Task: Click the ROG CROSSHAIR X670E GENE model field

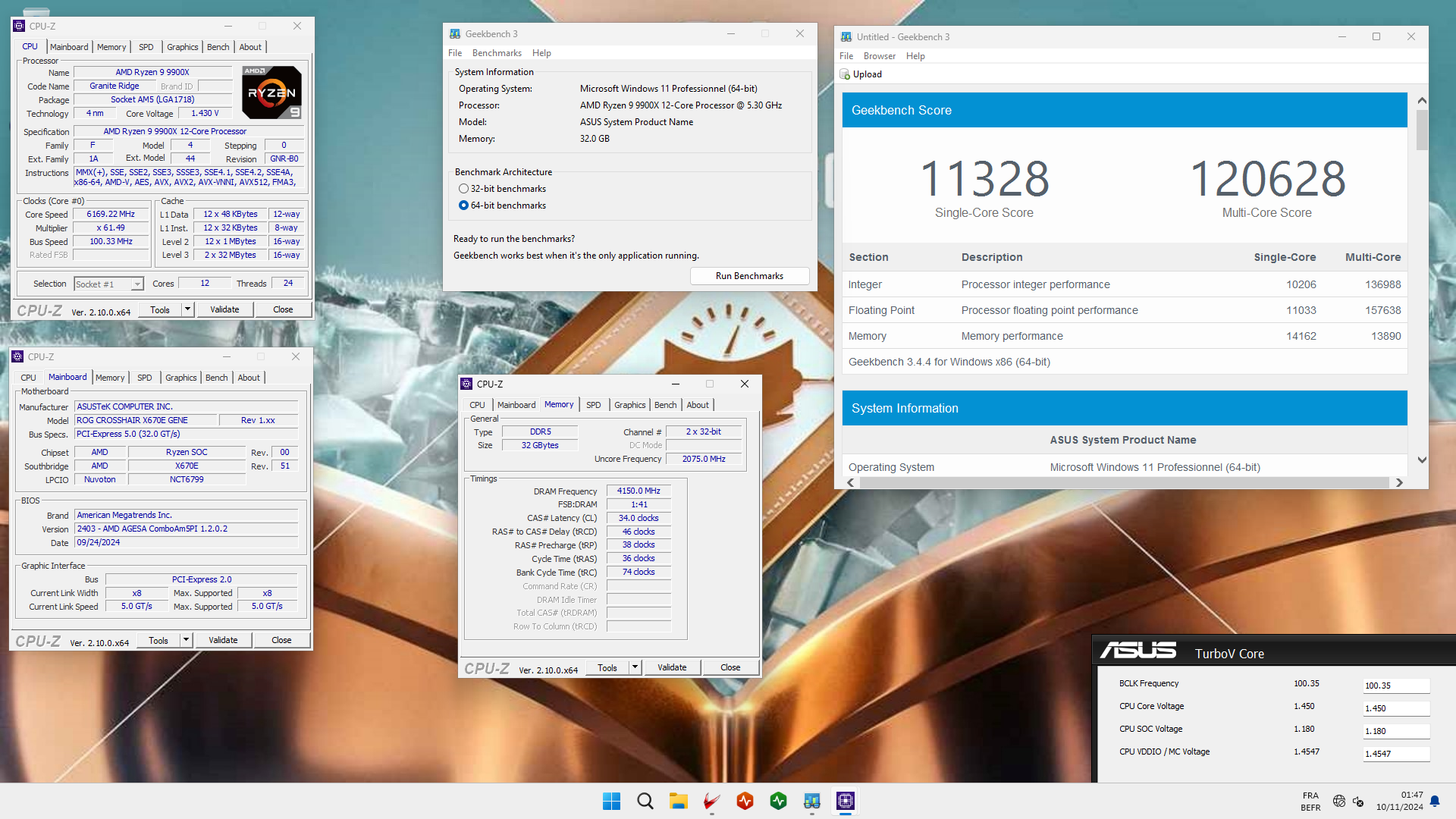Action: coord(146,420)
